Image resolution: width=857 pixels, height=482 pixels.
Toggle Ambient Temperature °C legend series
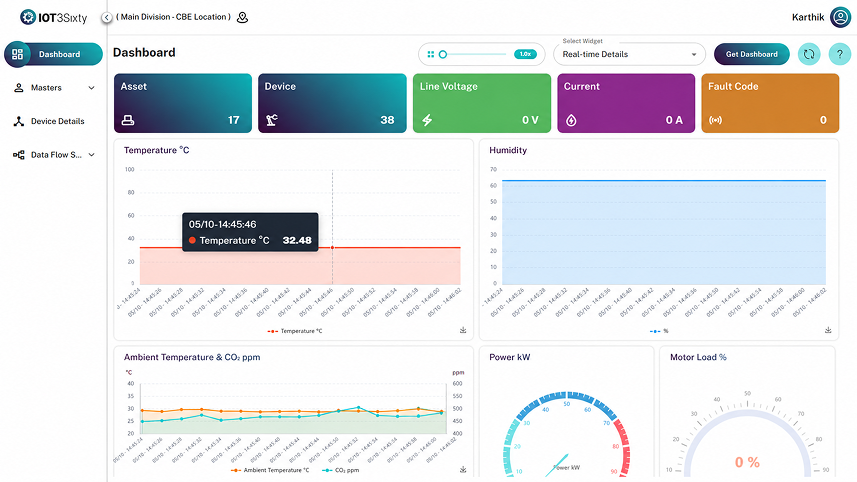[x=270, y=470]
